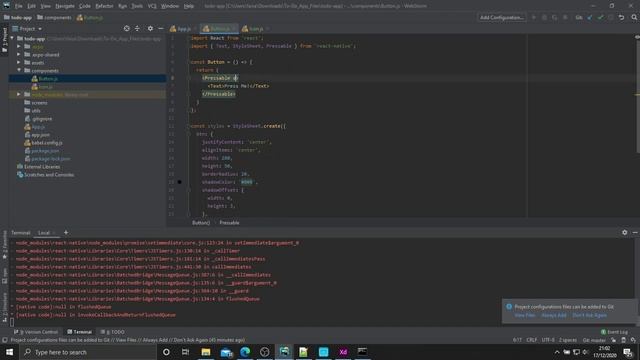Select Scratches and Consoles in project tree
Image resolution: width=640 pixels, height=360 pixels.
49,175
